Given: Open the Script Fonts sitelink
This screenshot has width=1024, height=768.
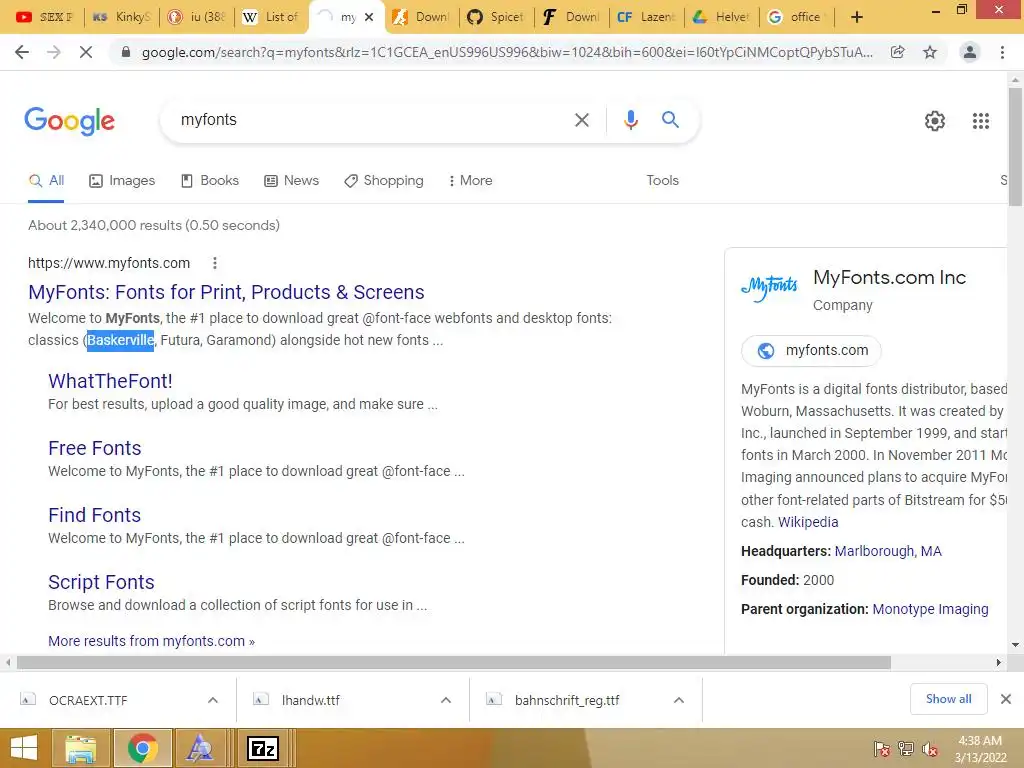Looking at the screenshot, I should [101, 582].
